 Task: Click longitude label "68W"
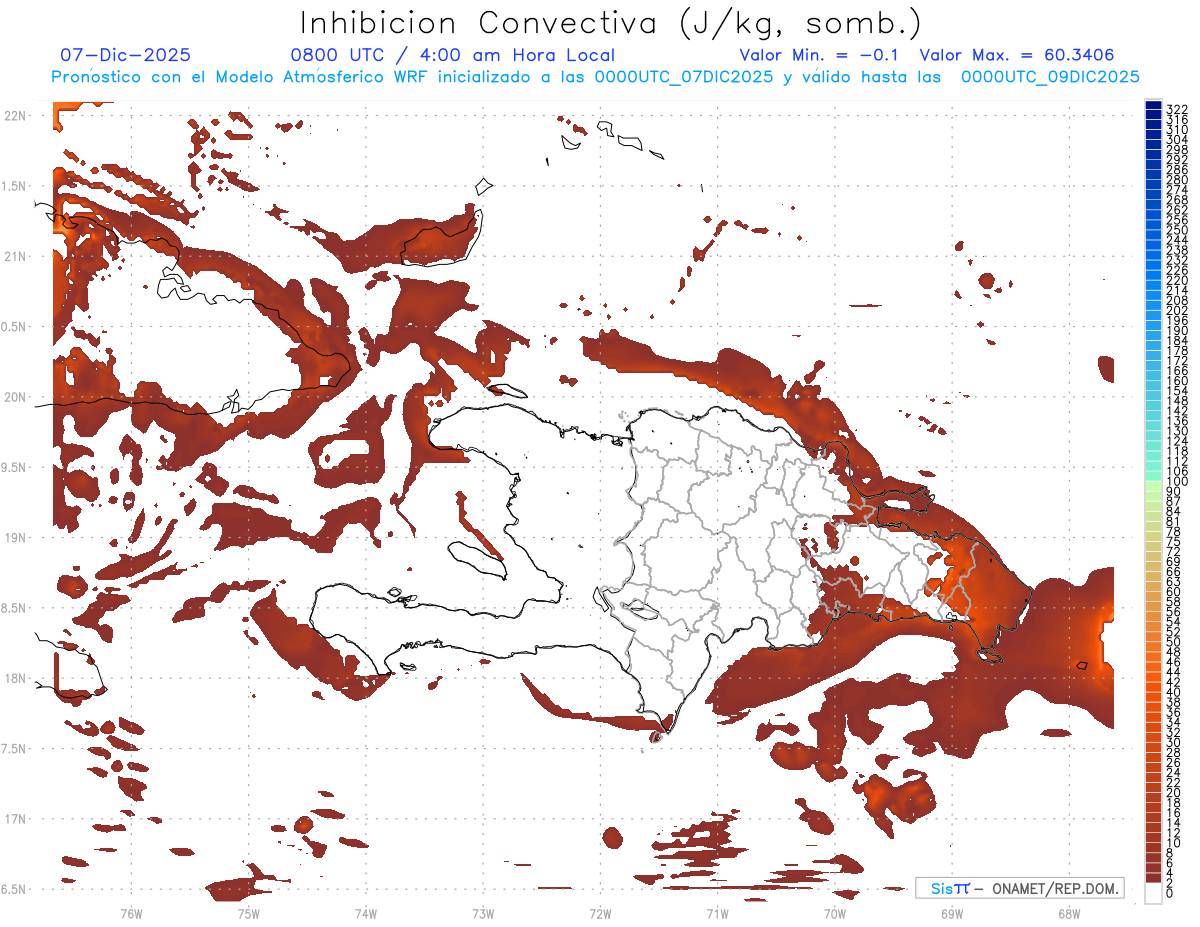(1069, 913)
